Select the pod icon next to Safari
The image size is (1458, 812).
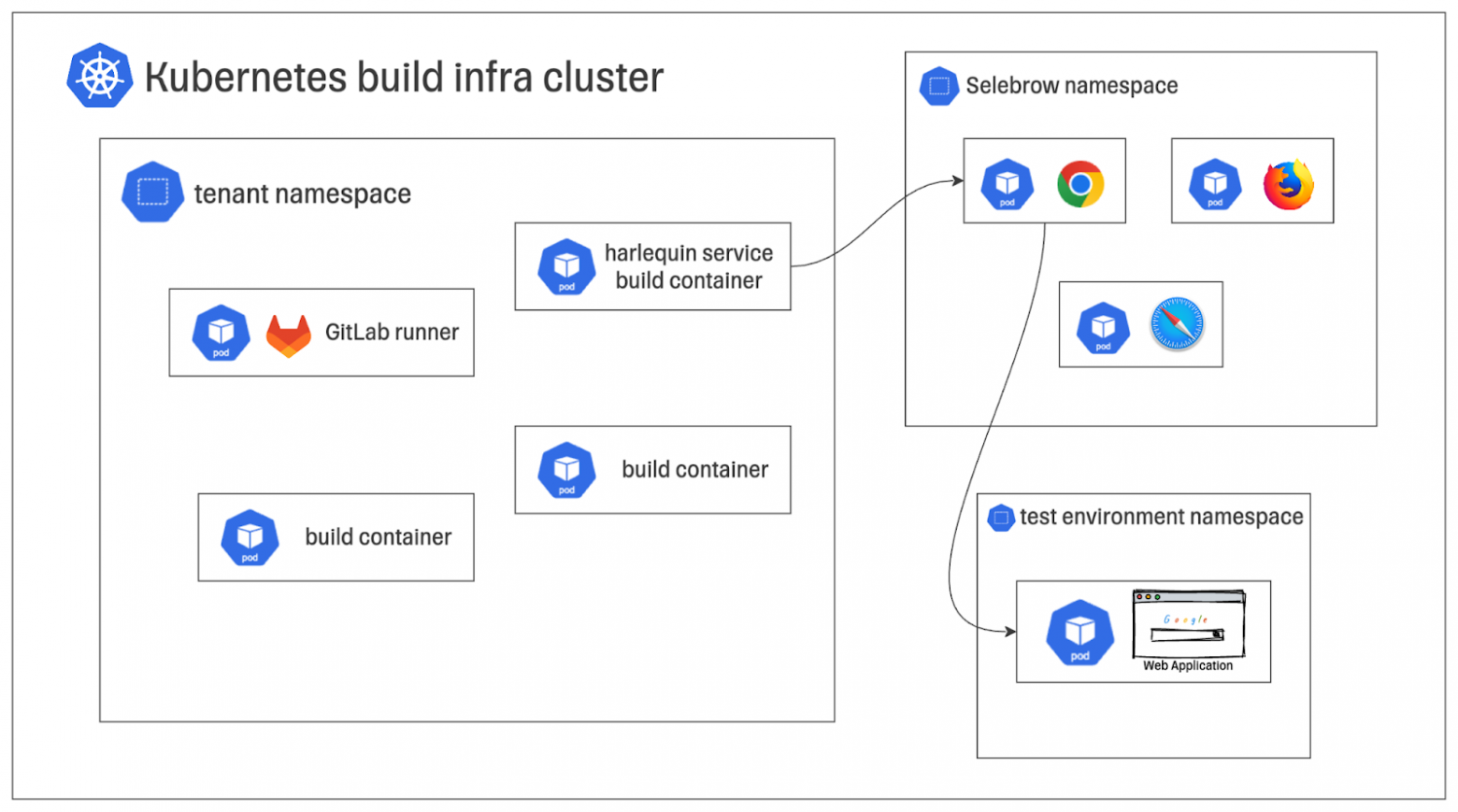point(1103,327)
